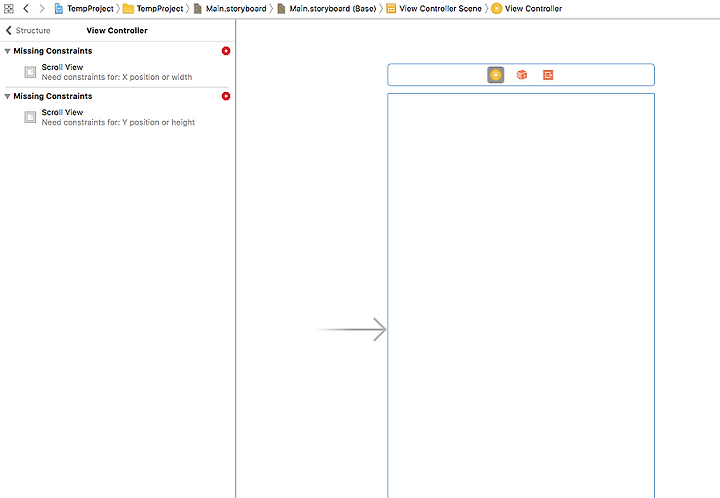Select the view controller canvas view

click(x=521, y=296)
